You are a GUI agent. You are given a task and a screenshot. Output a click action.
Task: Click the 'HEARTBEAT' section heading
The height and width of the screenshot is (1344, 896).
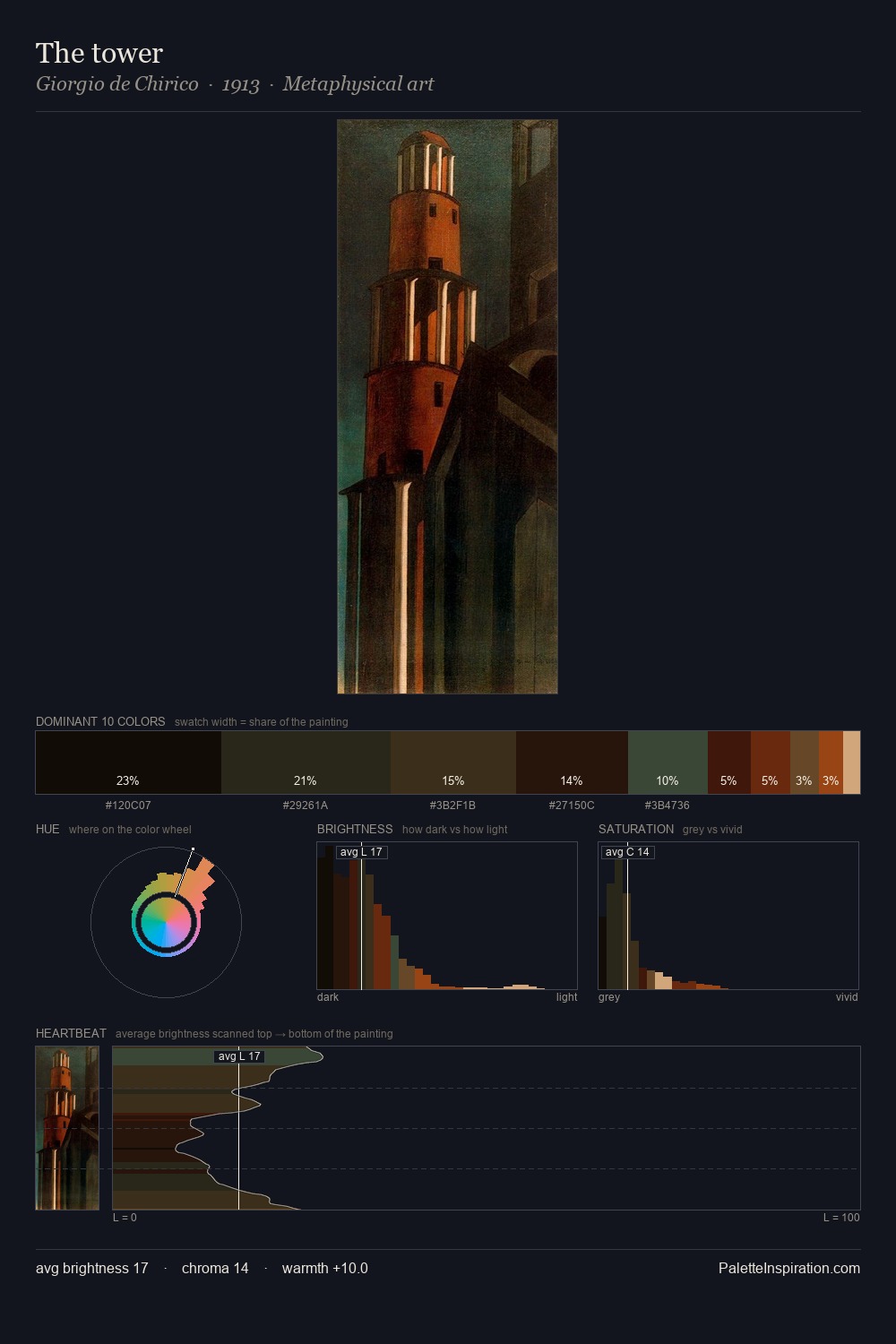pyautogui.click(x=71, y=1033)
